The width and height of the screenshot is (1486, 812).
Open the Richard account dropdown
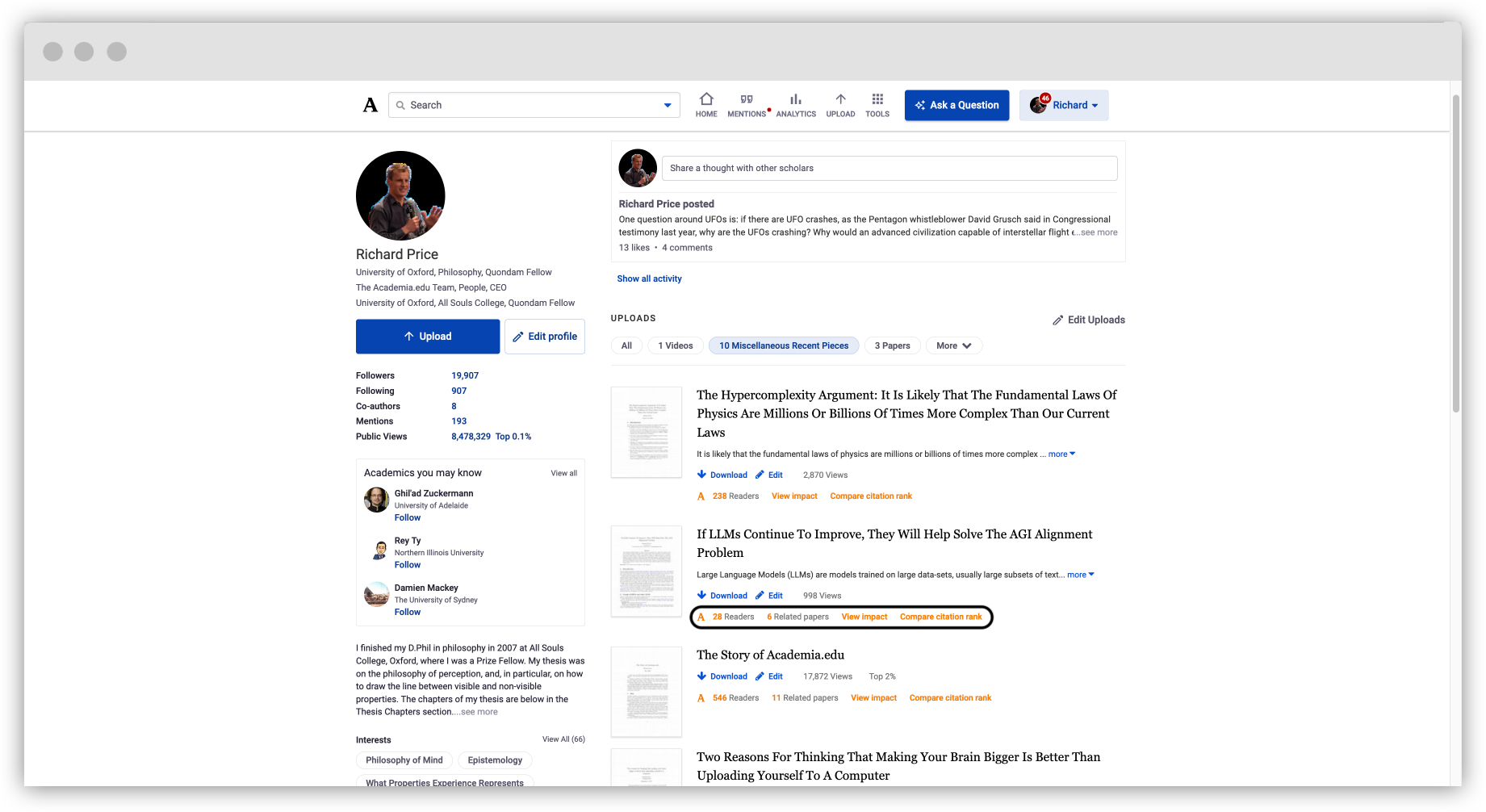point(1064,106)
